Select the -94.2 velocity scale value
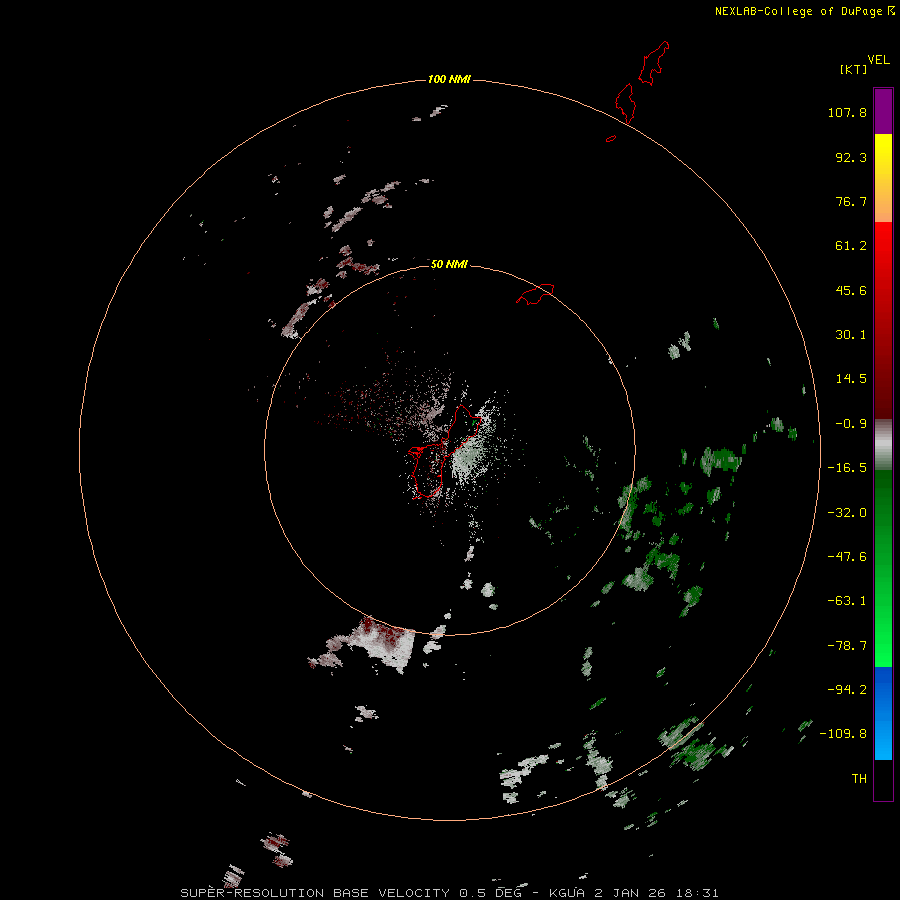The width and height of the screenshot is (900, 900). tap(847, 690)
